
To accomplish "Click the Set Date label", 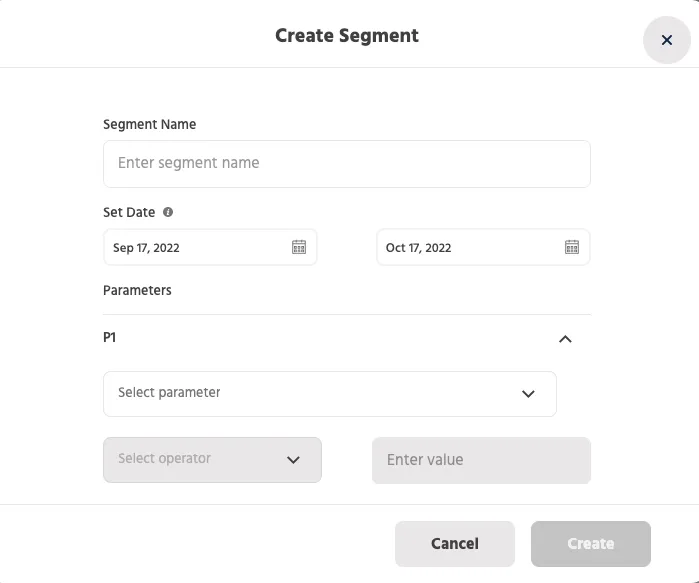I will tap(129, 212).
